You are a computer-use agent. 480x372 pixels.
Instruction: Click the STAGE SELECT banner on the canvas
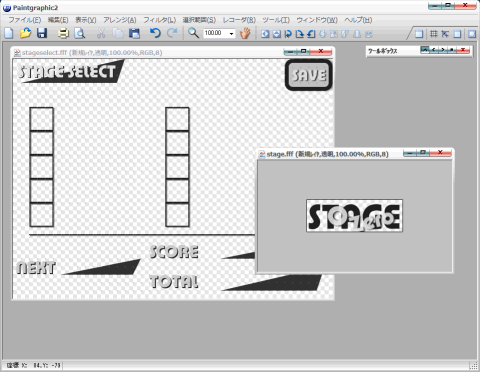[70, 71]
